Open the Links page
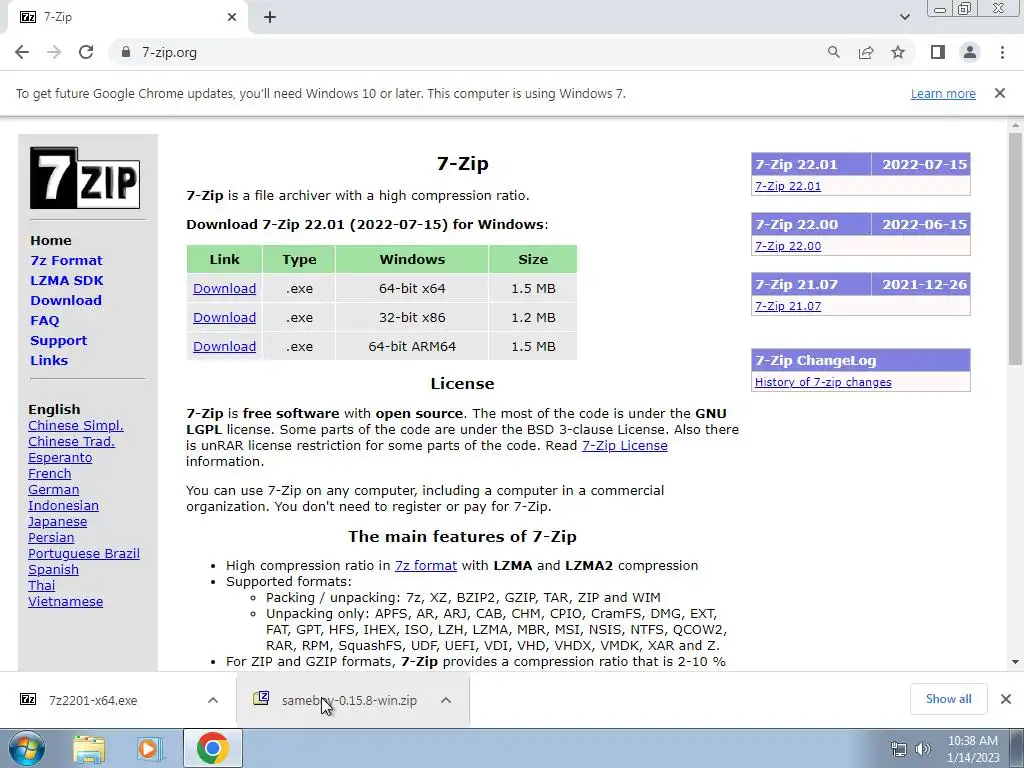Image resolution: width=1024 pixels, height=768 pixels. (x=49, y=360)
